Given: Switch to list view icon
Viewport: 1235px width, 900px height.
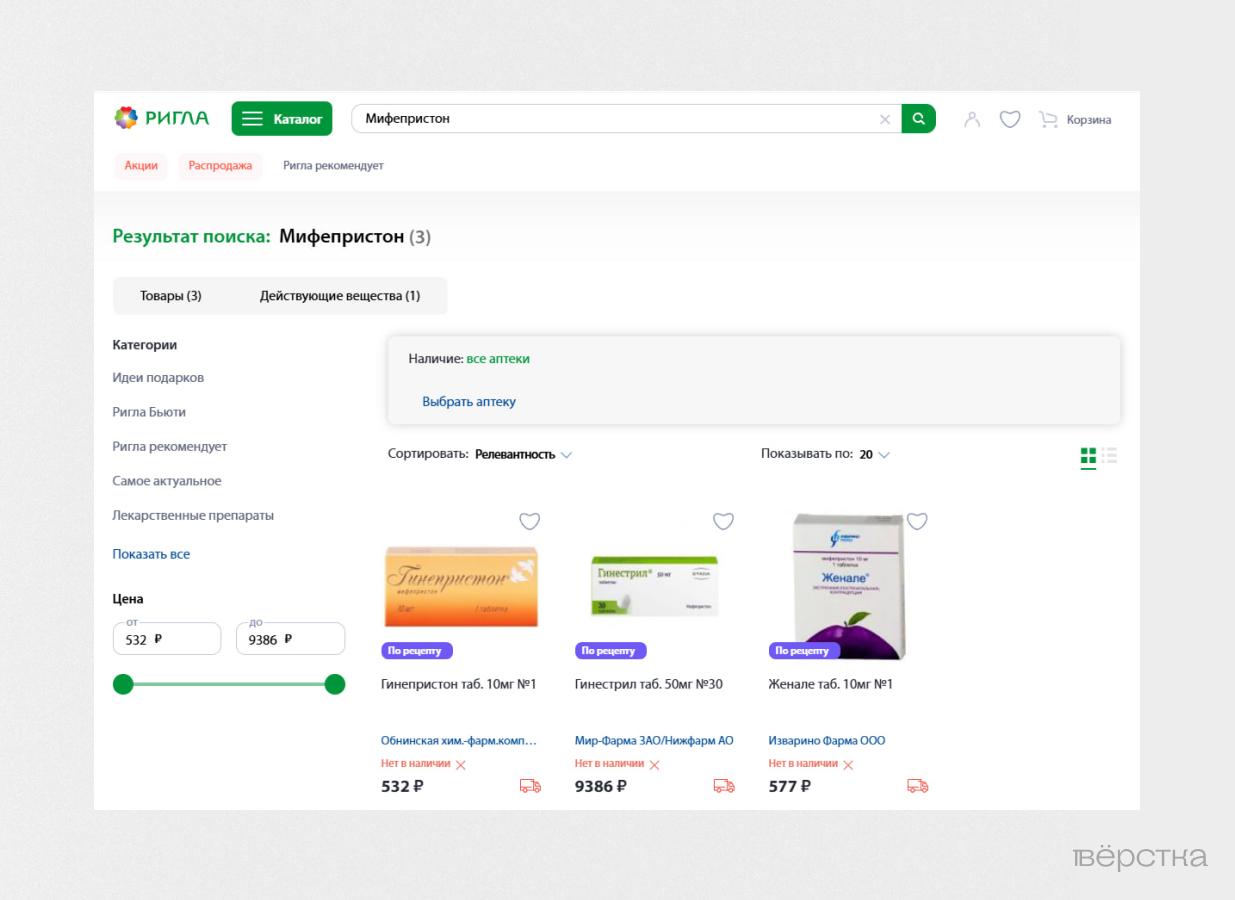Looking at the screenshot, I should pos(1109,456).
